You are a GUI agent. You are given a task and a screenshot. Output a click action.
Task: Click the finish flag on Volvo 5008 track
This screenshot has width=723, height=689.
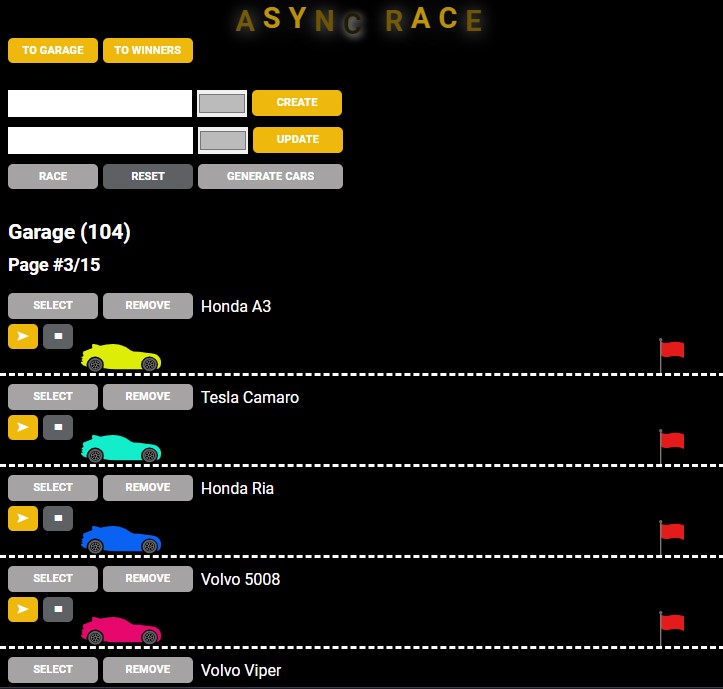(672, 628)
